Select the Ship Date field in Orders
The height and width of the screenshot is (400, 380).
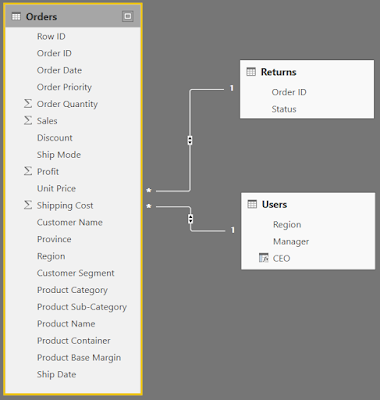pyautogui.click(x=56, y=374)
